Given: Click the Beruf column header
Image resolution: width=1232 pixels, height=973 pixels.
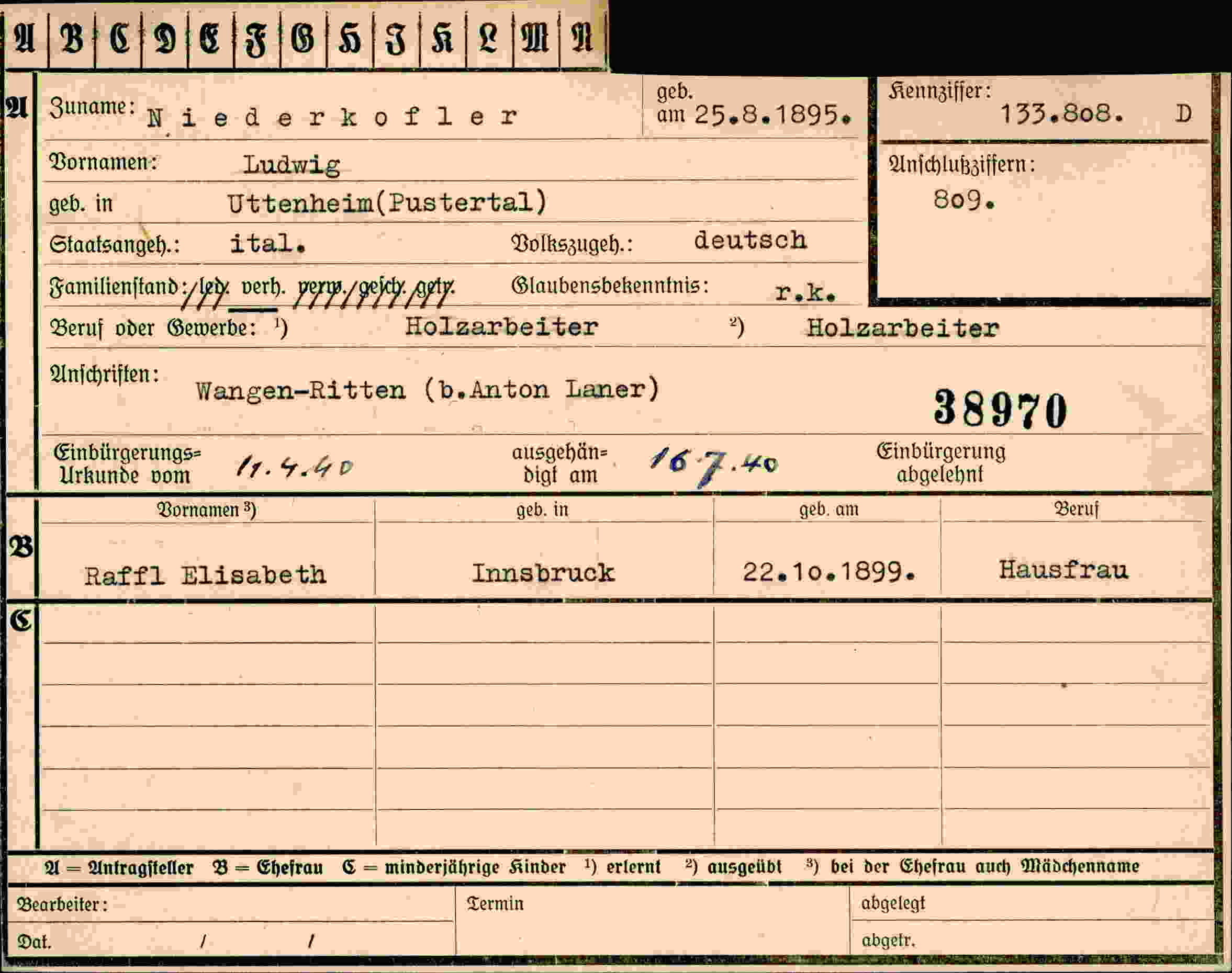Looking at the screenshot, I should pyautogui.click(x=1077, y=508).
